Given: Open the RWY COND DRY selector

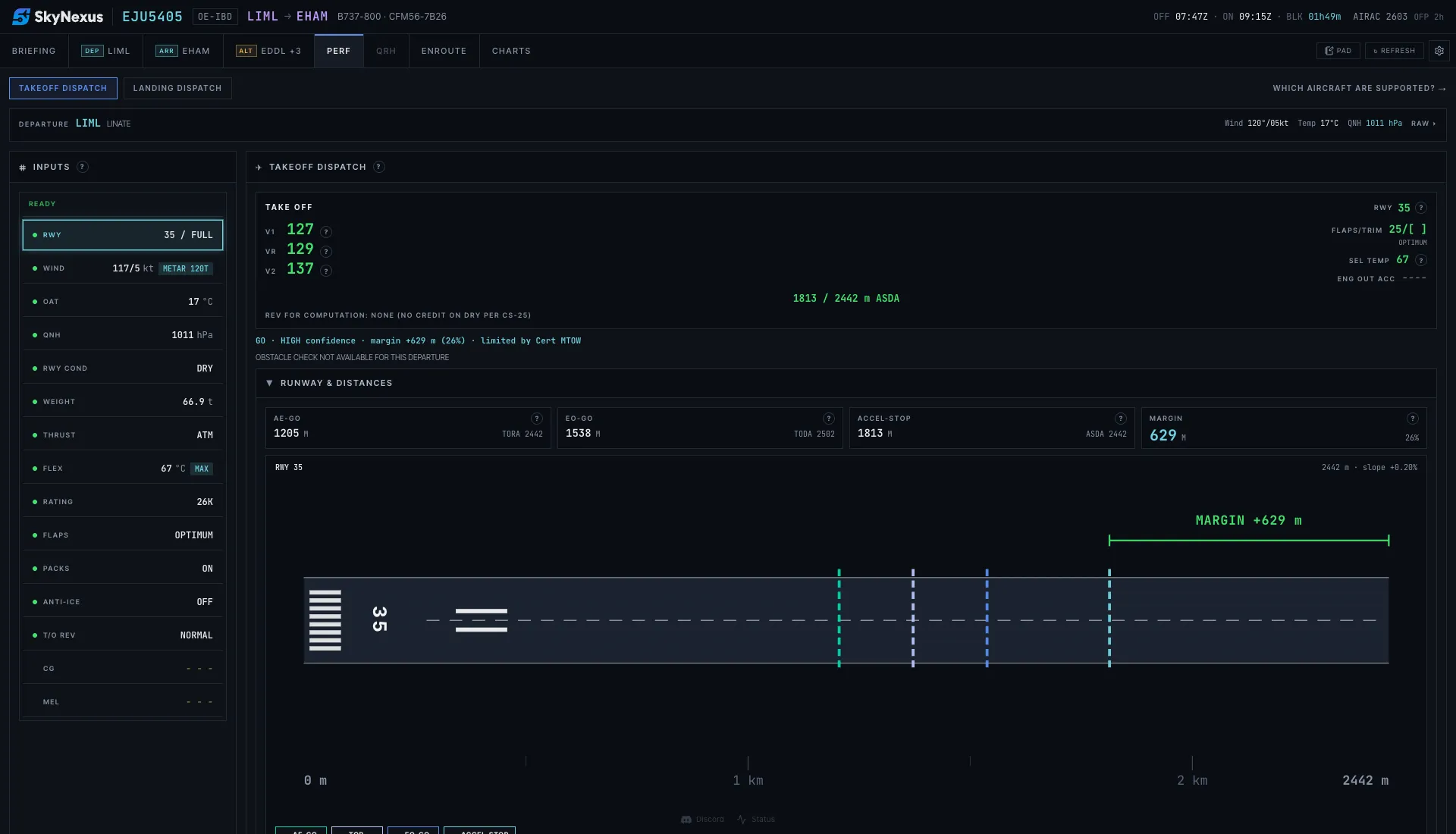Looking at the screenshot, I should [x=123, y=368].
